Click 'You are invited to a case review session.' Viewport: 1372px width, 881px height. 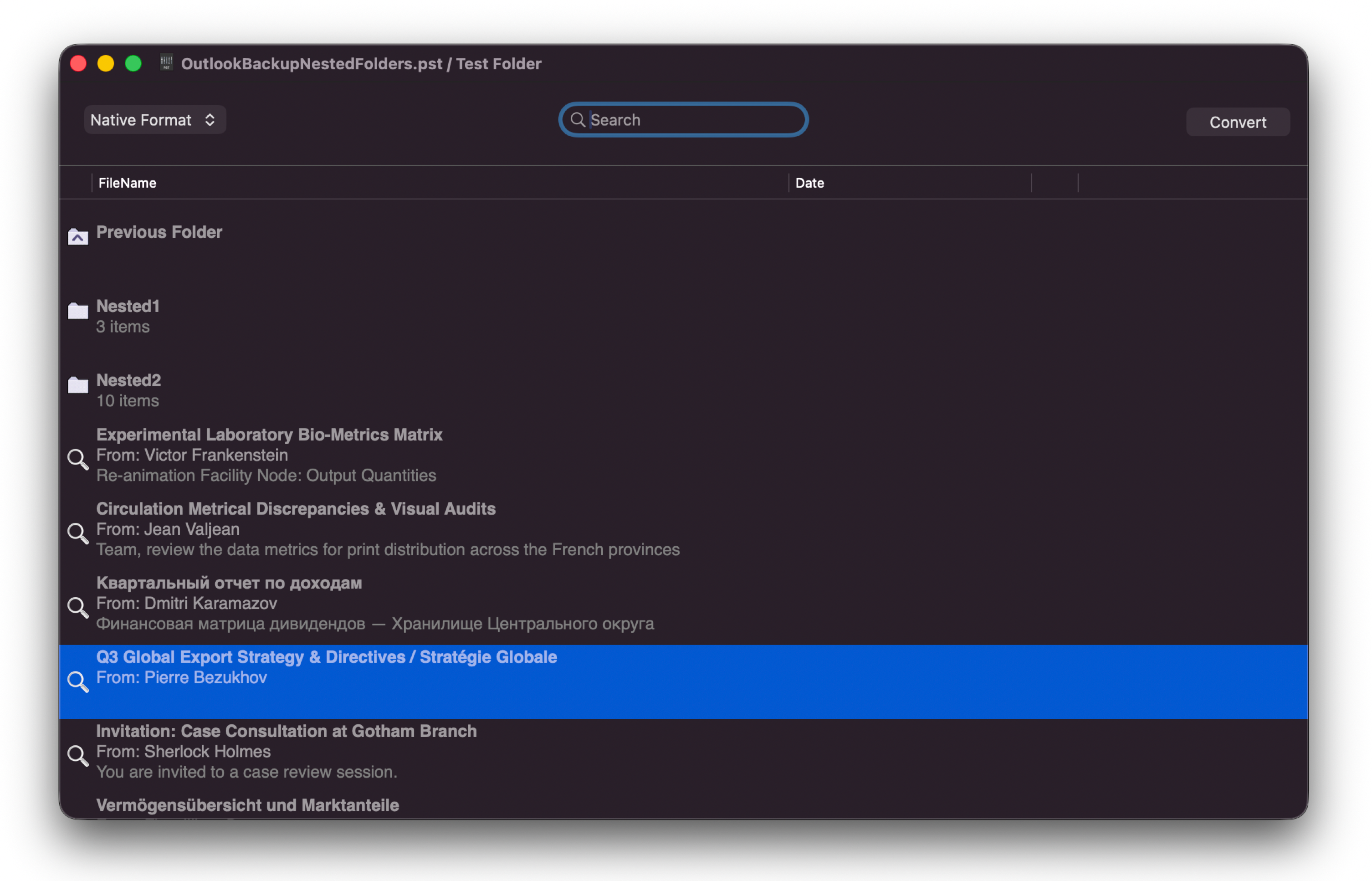click(247, 773)
